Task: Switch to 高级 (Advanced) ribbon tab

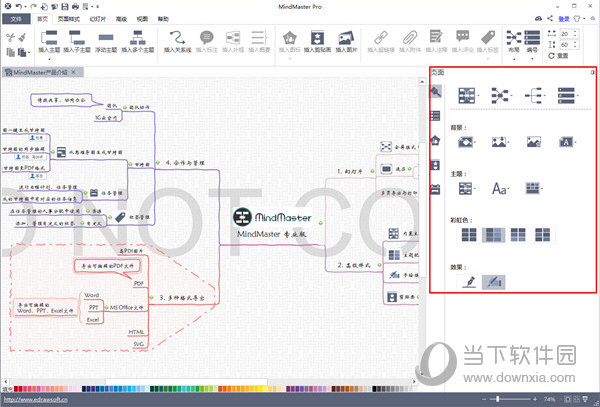Action: coord(121,19)
